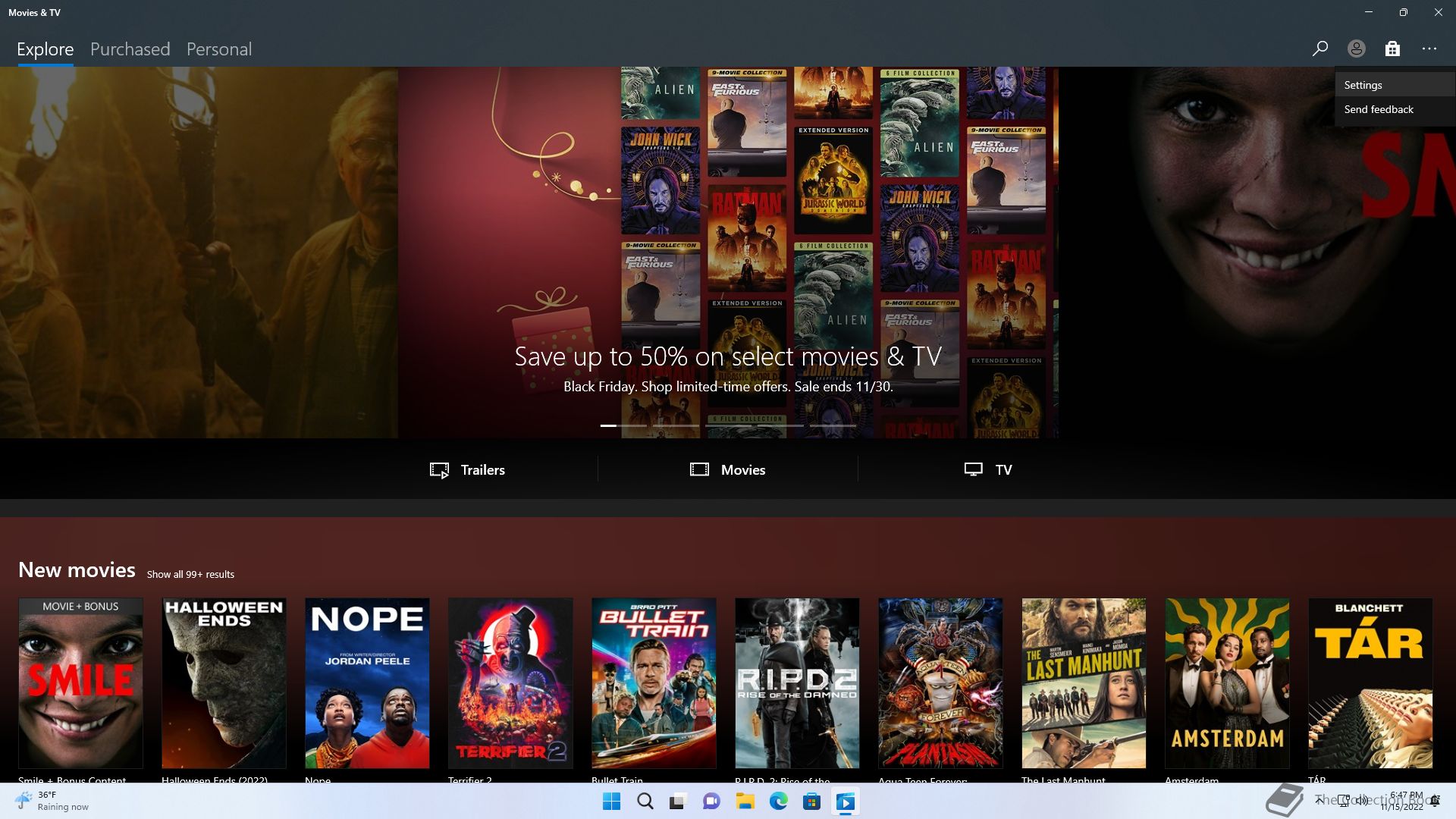
Task: Expand the system tray hidden icons chevron
Action: tap(1319, 800)
